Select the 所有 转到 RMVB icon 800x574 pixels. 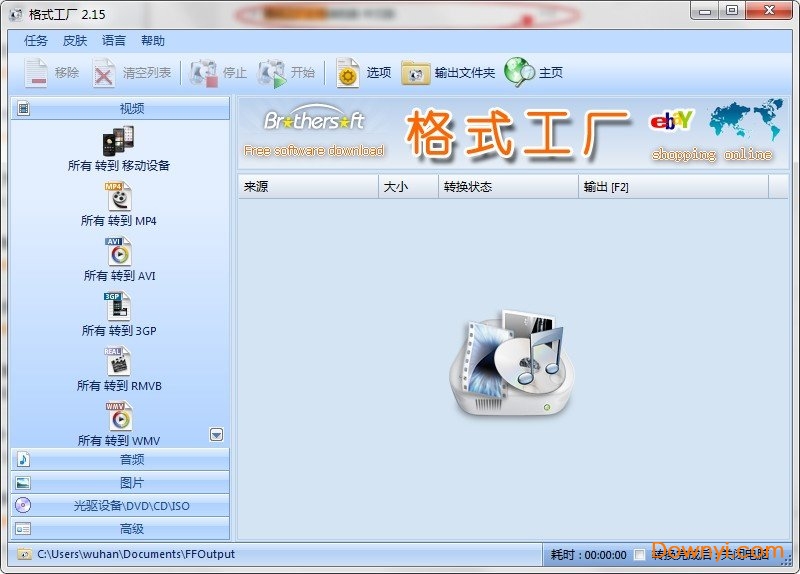(x=118, y=361)
